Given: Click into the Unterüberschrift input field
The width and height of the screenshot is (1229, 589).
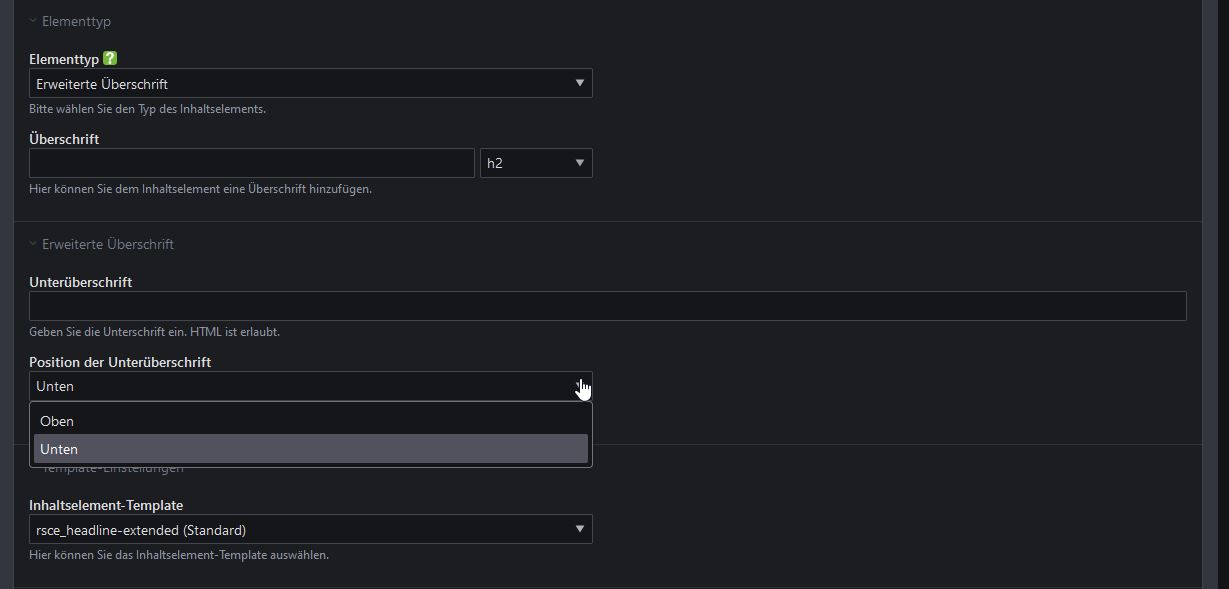Looking at the screenshot, I should coord(607,306).
